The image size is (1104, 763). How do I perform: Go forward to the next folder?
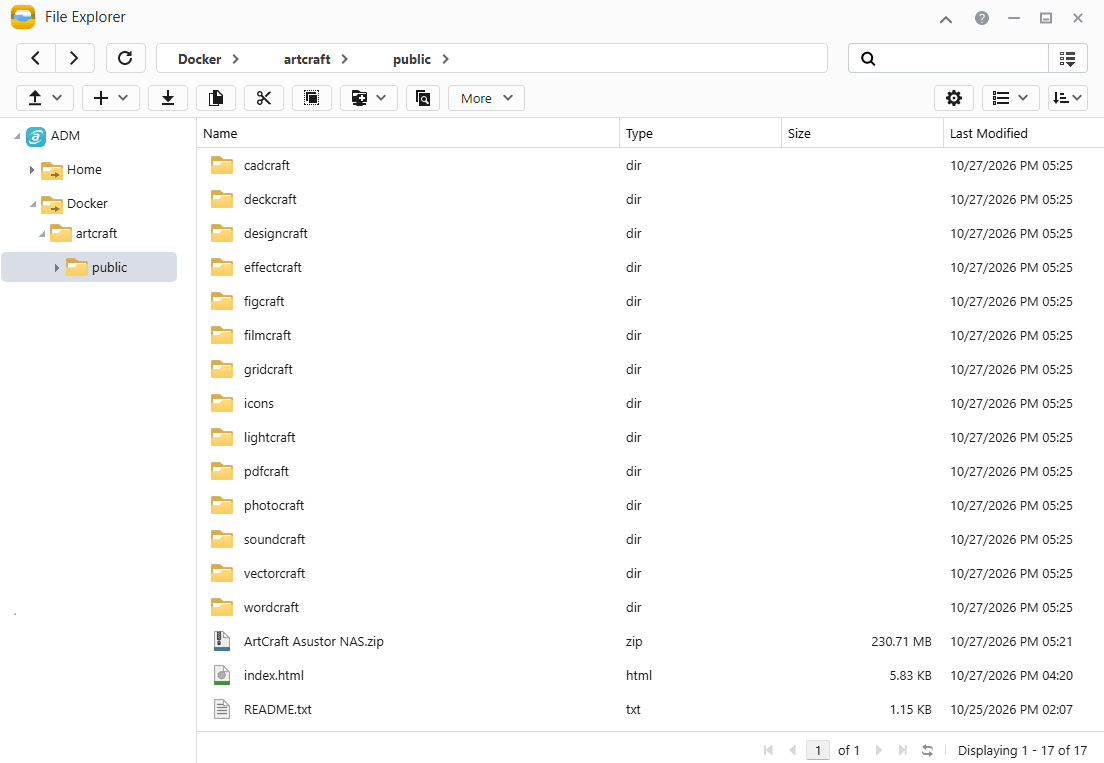click(75, 58)
